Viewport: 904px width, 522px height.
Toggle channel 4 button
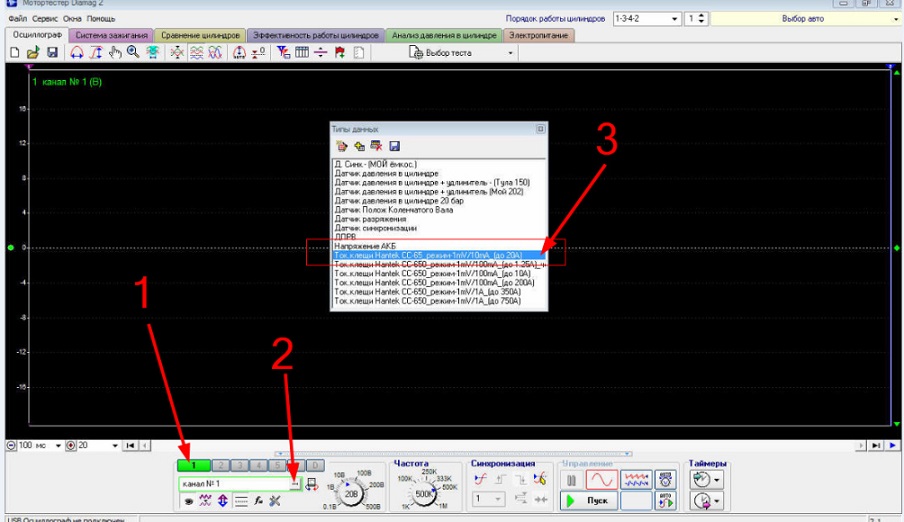259,465
